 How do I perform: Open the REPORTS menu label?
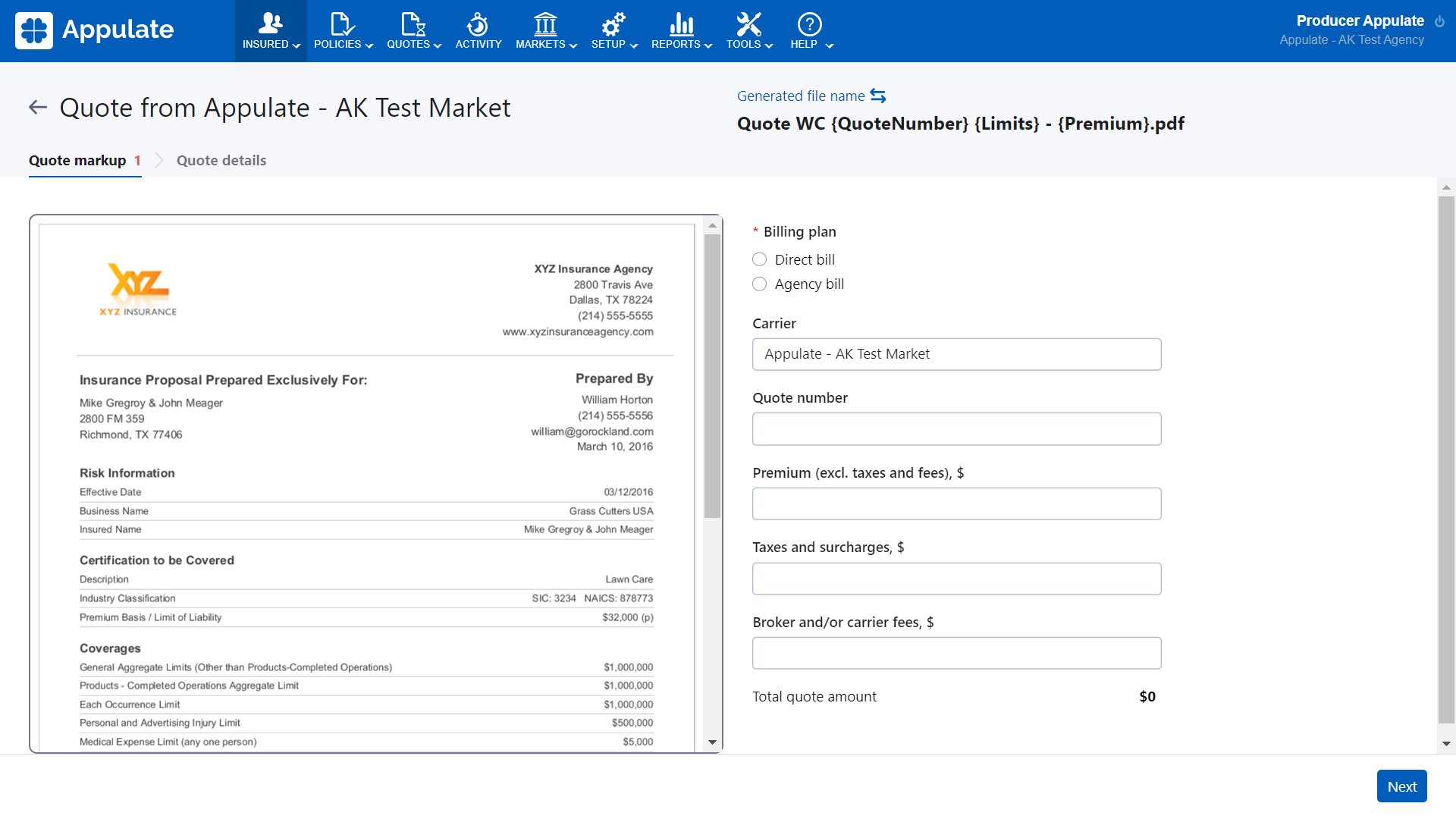point(676,44)
